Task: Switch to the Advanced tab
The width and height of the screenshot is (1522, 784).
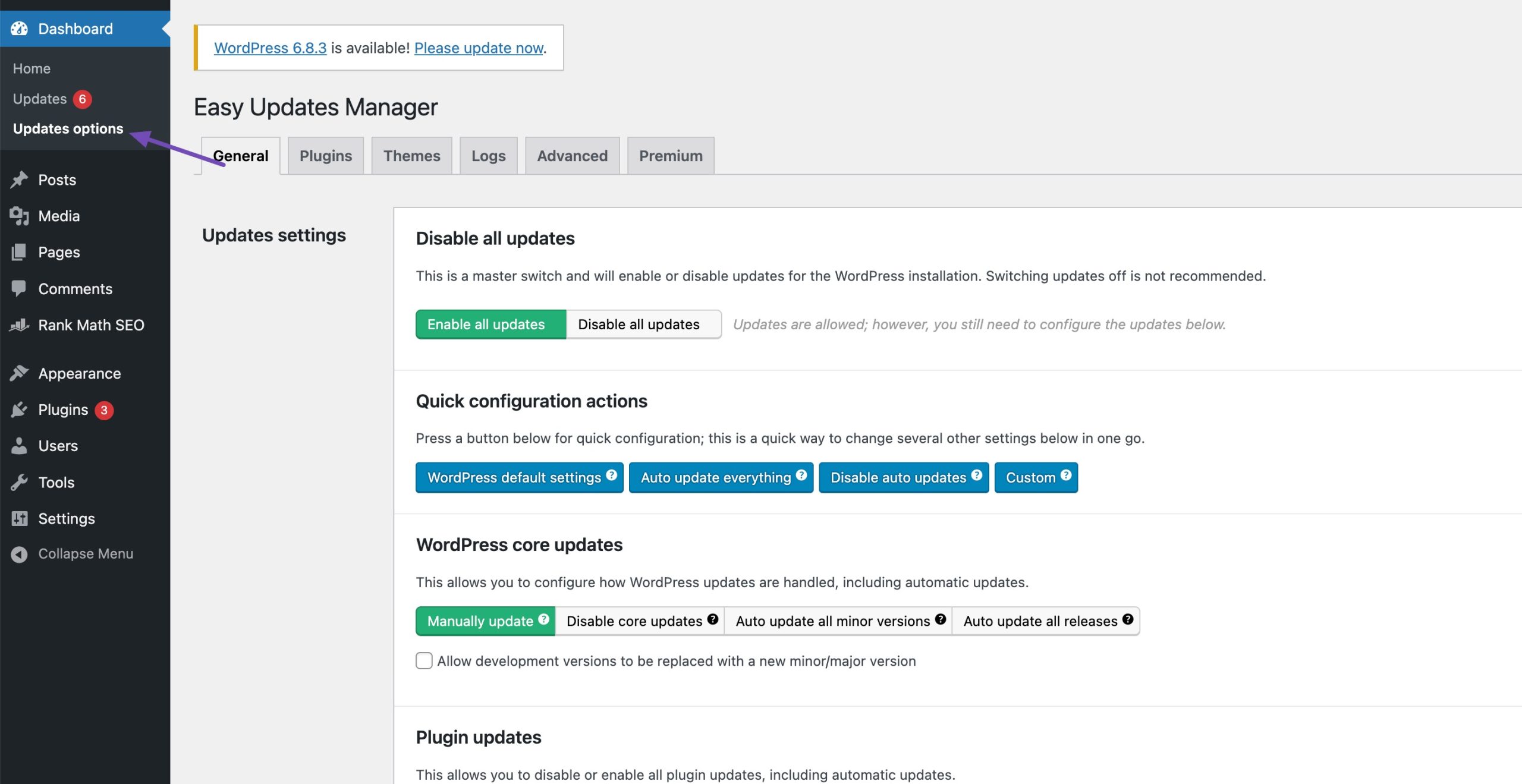Action: click(572, 156)
